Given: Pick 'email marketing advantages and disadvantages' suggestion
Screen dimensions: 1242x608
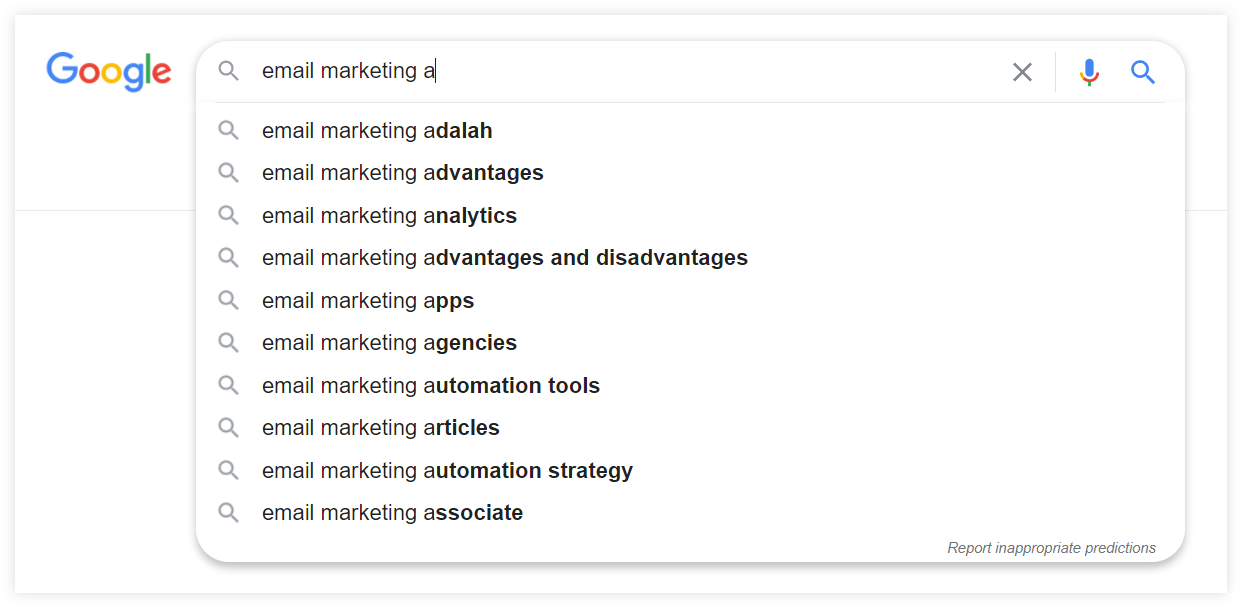Looking at the screenshot, I should pyautogui.click(x=690, y=258).
